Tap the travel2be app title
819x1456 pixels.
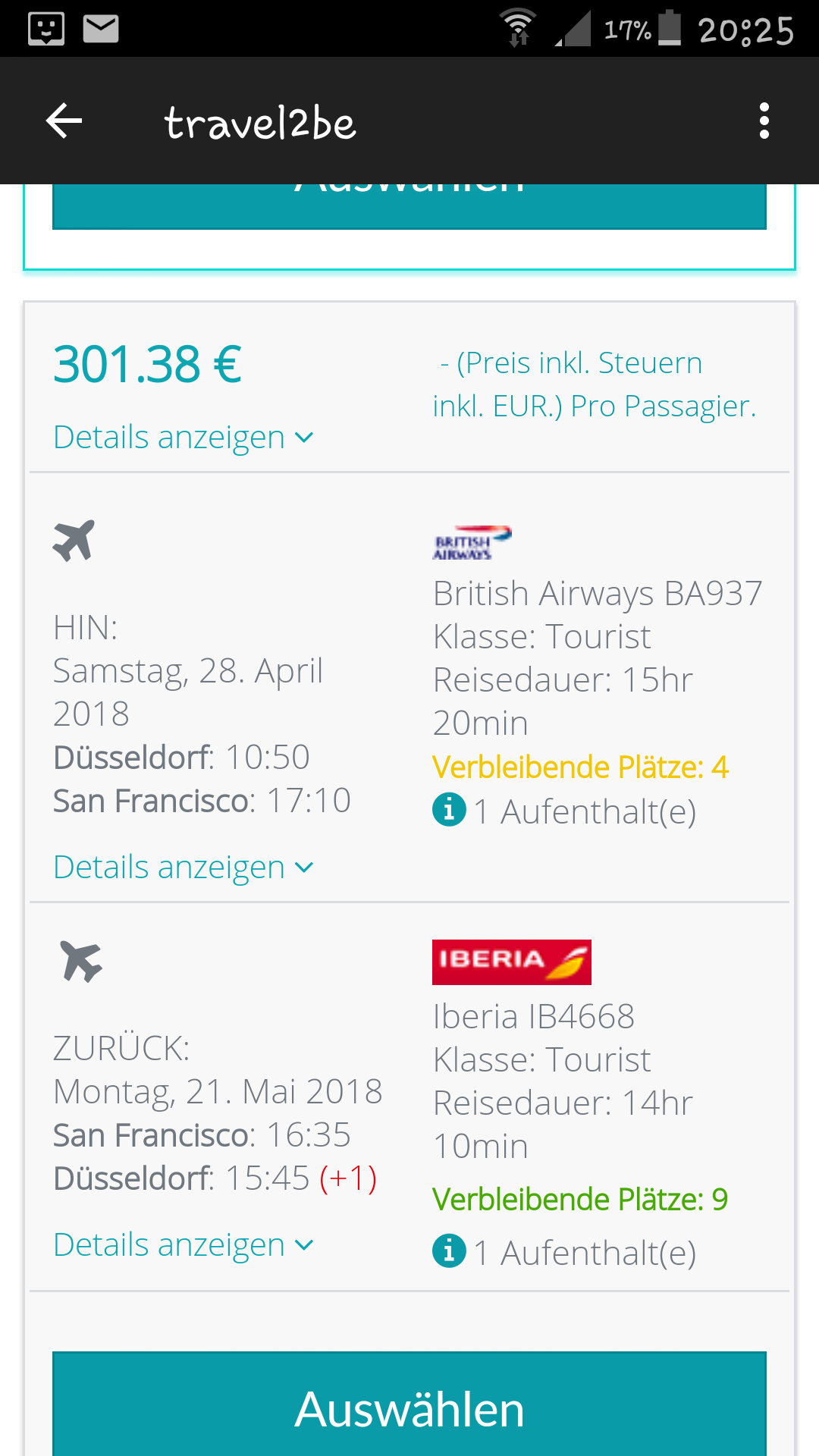point(260,123)
